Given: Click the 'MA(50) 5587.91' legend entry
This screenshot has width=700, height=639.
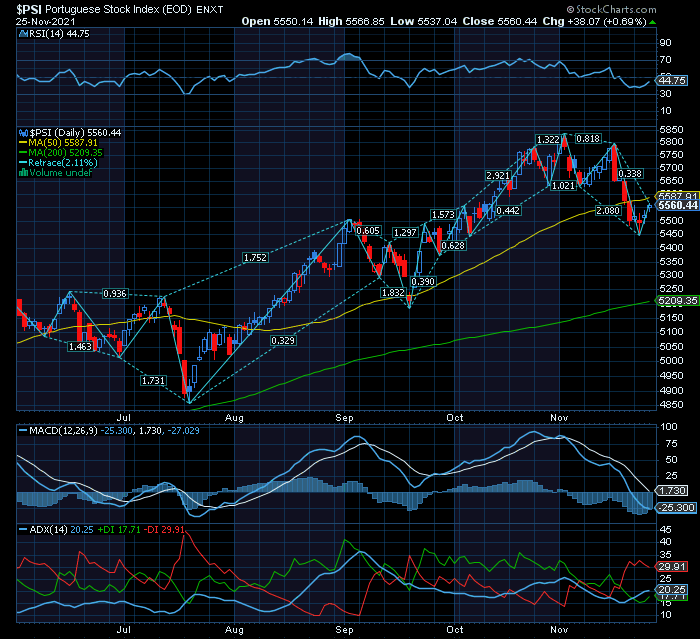Looking at the screenshot, I should [x=63, y=143].
